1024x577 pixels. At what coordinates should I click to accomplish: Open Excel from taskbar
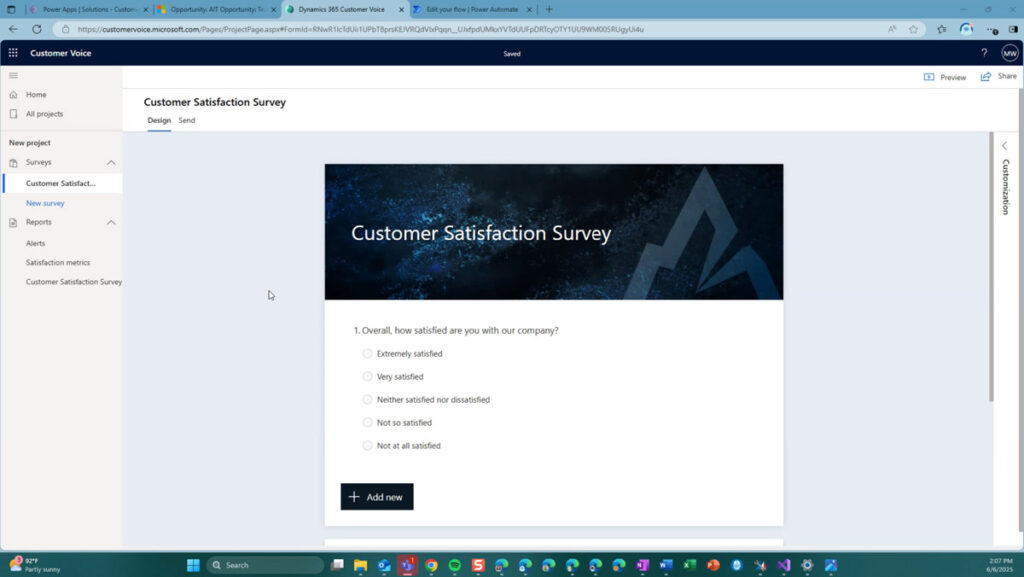coord(690,565)
